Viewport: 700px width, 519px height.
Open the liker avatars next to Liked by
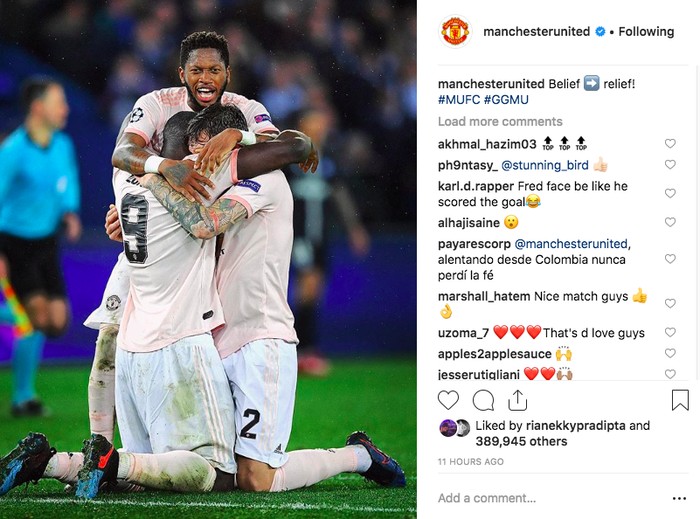point(455,428)
